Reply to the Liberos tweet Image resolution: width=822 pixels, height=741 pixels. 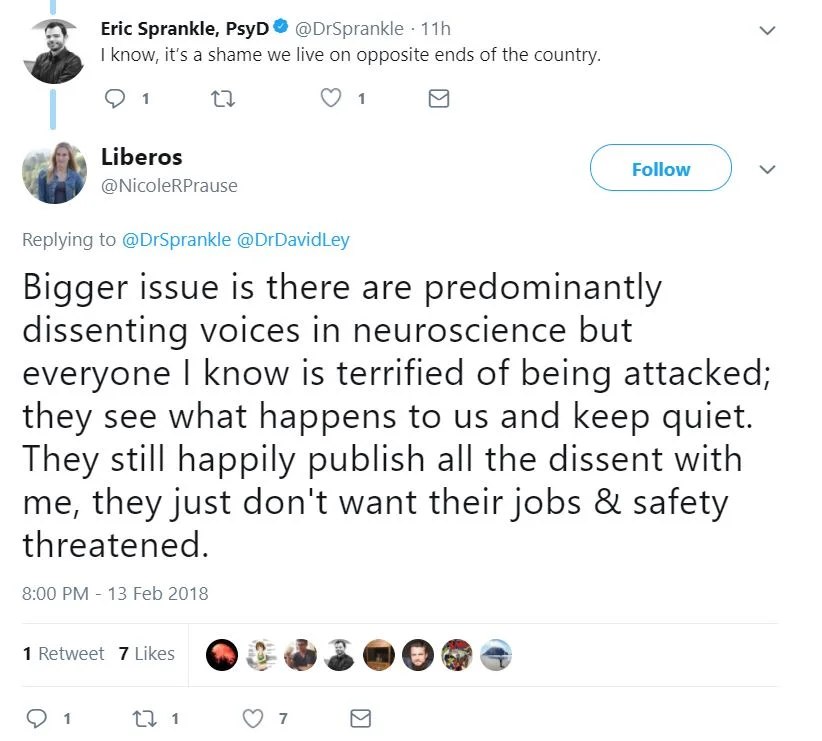36,718
